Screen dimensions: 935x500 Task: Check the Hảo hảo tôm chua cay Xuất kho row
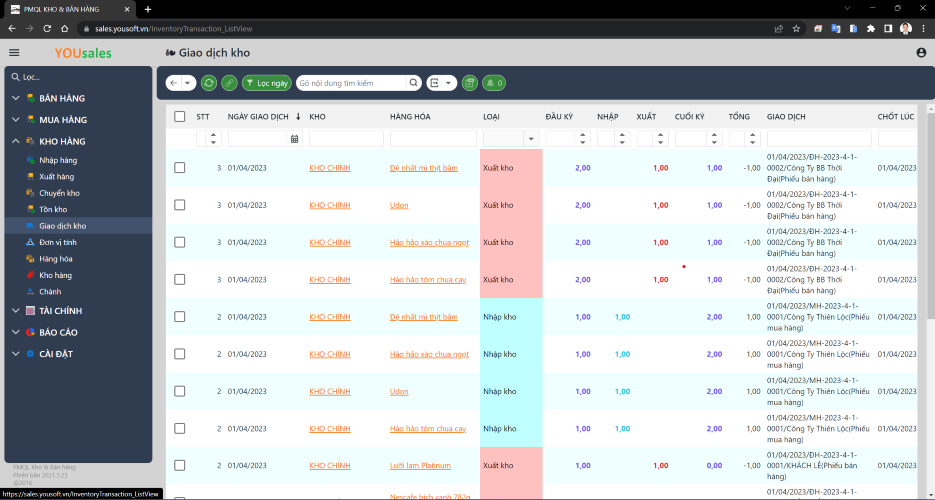179,279
